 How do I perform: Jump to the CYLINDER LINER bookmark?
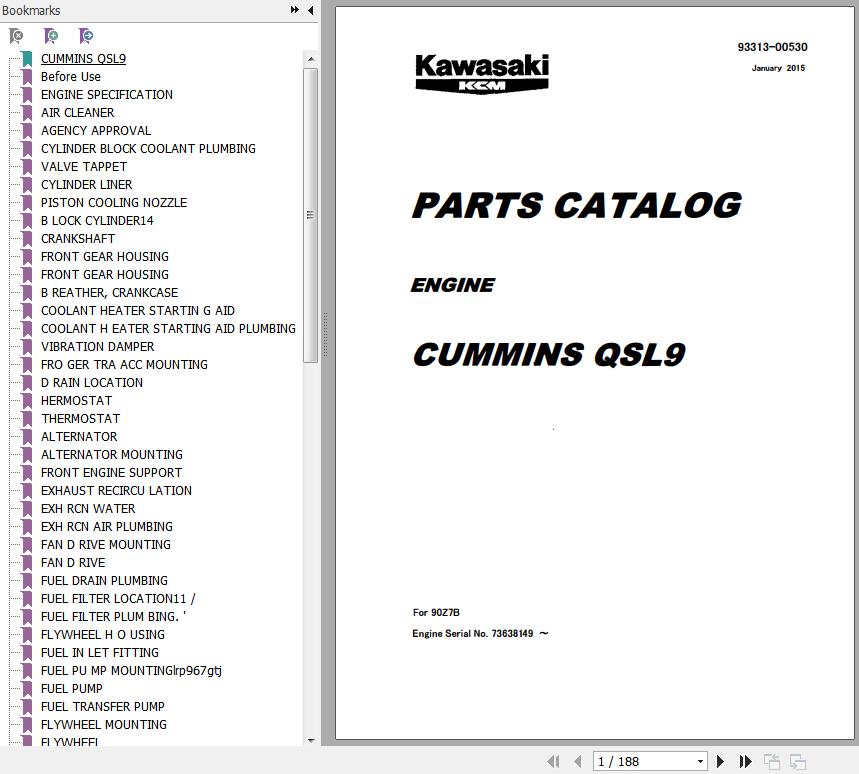pos(87,185)
